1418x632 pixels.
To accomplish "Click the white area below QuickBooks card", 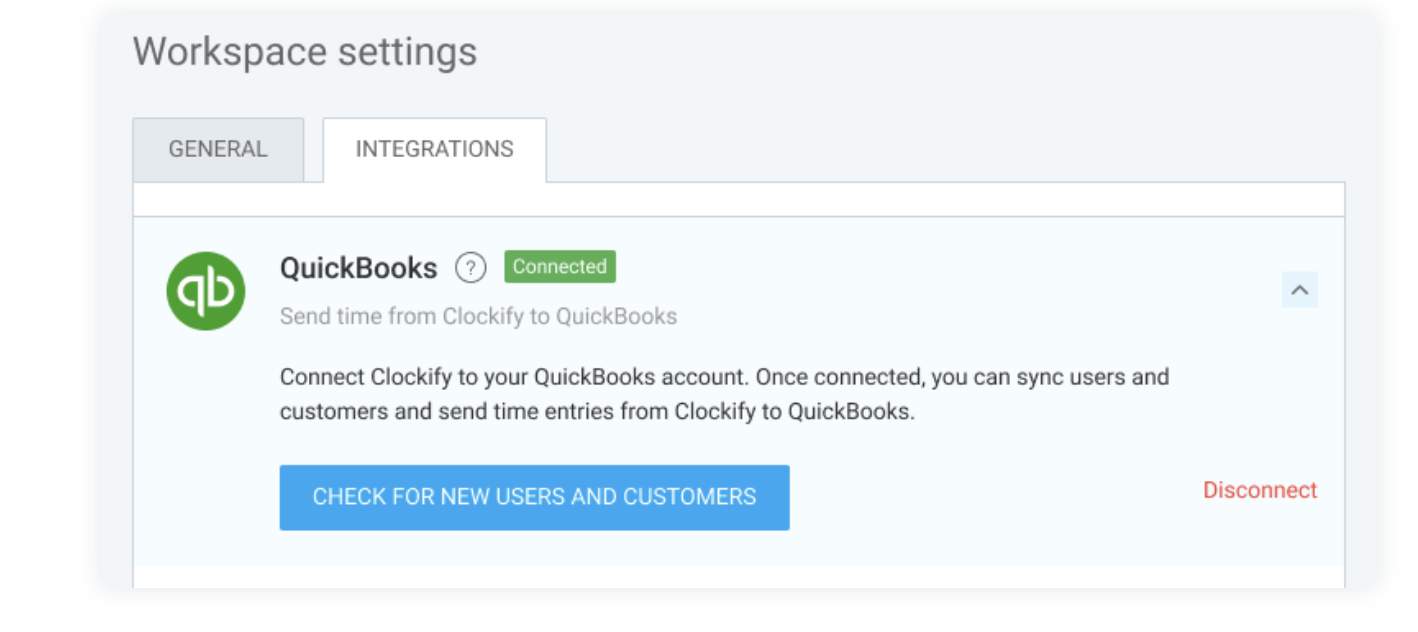I will [739, 577].
